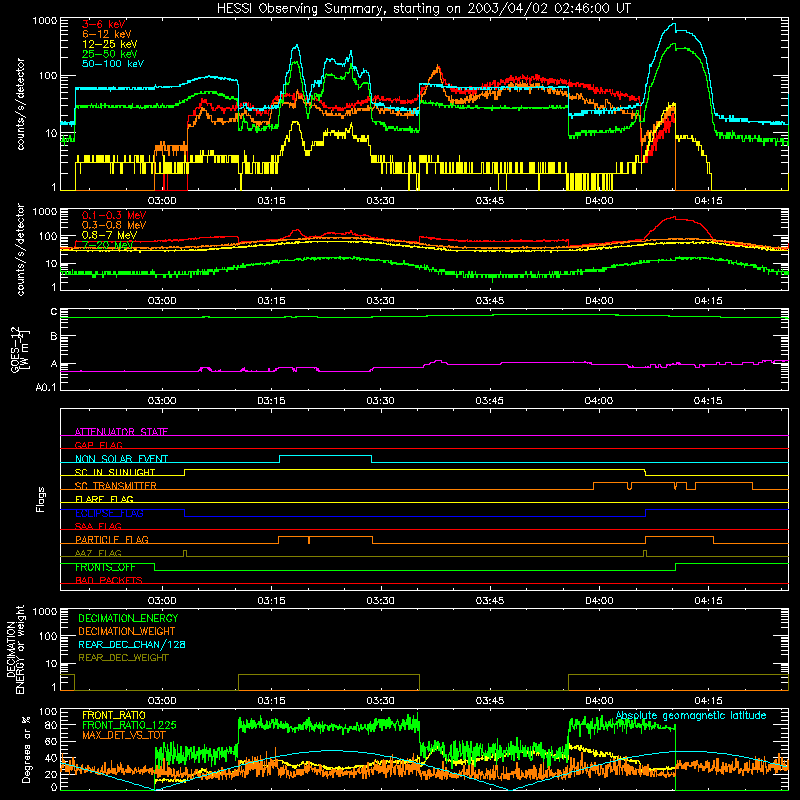Select the GAP_FLAG label
Image resolution: width=800 pixels, height=800 pixels.
coord(98,445)
